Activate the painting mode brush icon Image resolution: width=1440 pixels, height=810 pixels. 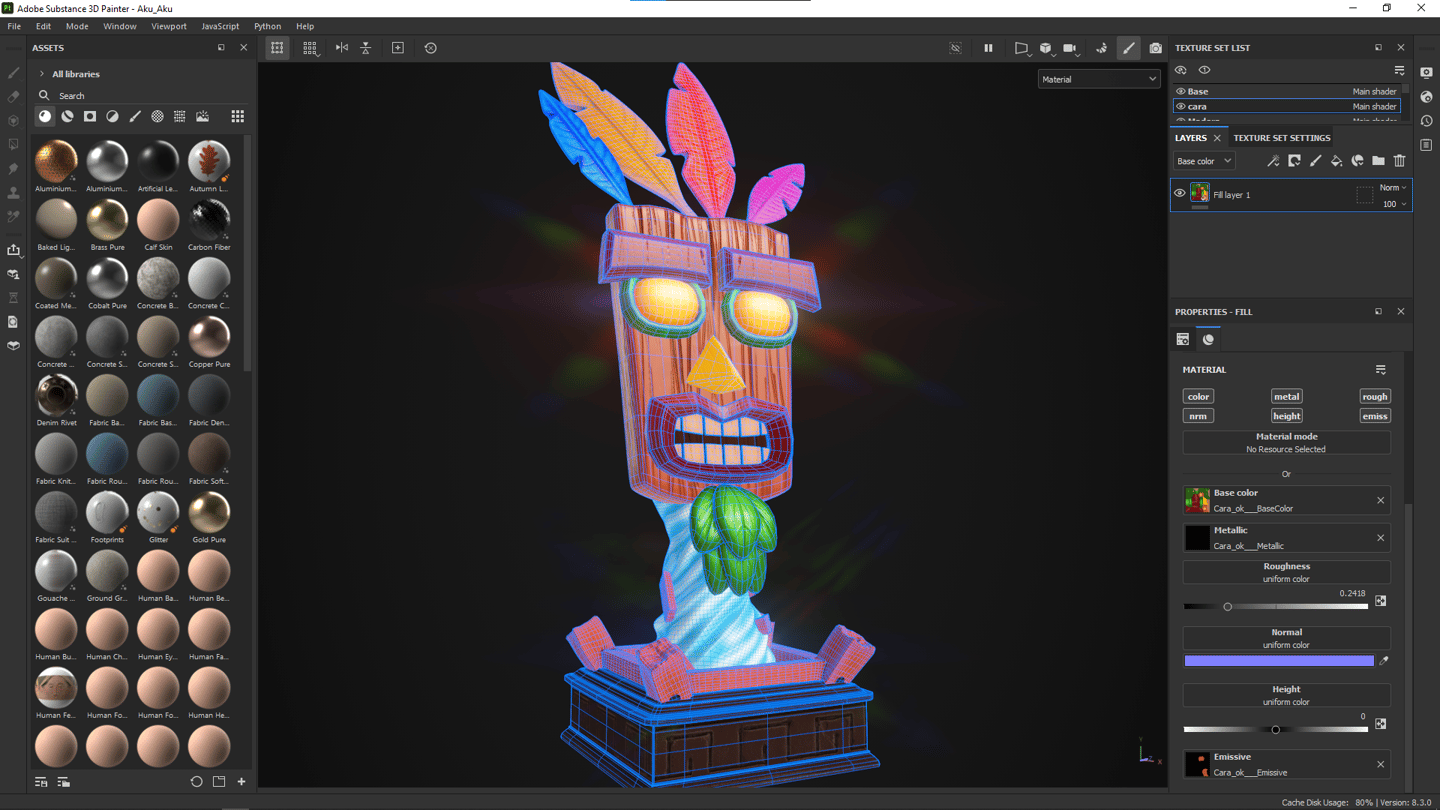click(x=1129, y=48)
